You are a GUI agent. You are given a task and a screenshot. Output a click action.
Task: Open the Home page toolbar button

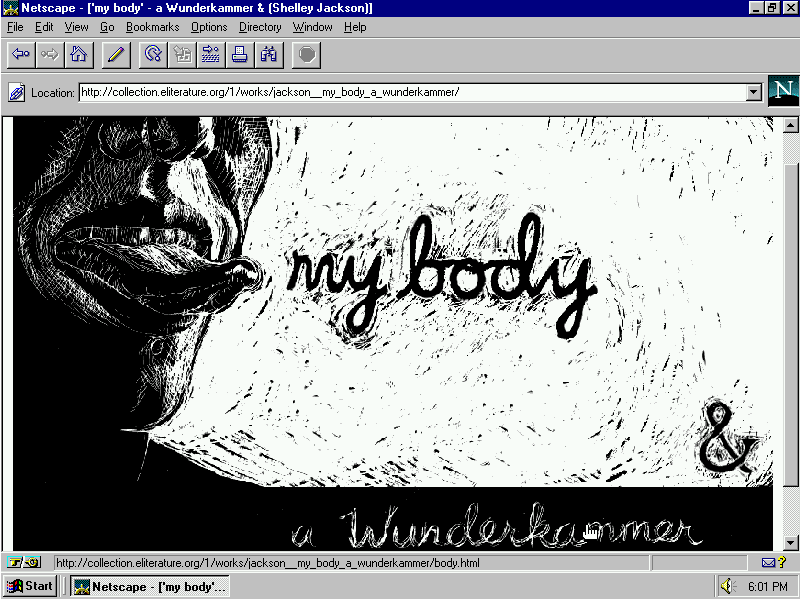click(79, 54)
